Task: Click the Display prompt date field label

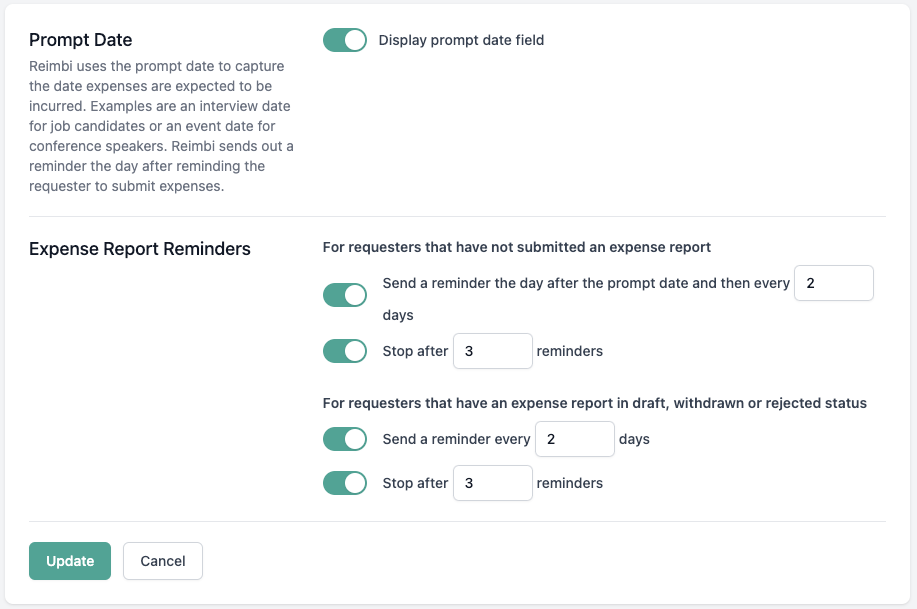Action: pos(461,40)
